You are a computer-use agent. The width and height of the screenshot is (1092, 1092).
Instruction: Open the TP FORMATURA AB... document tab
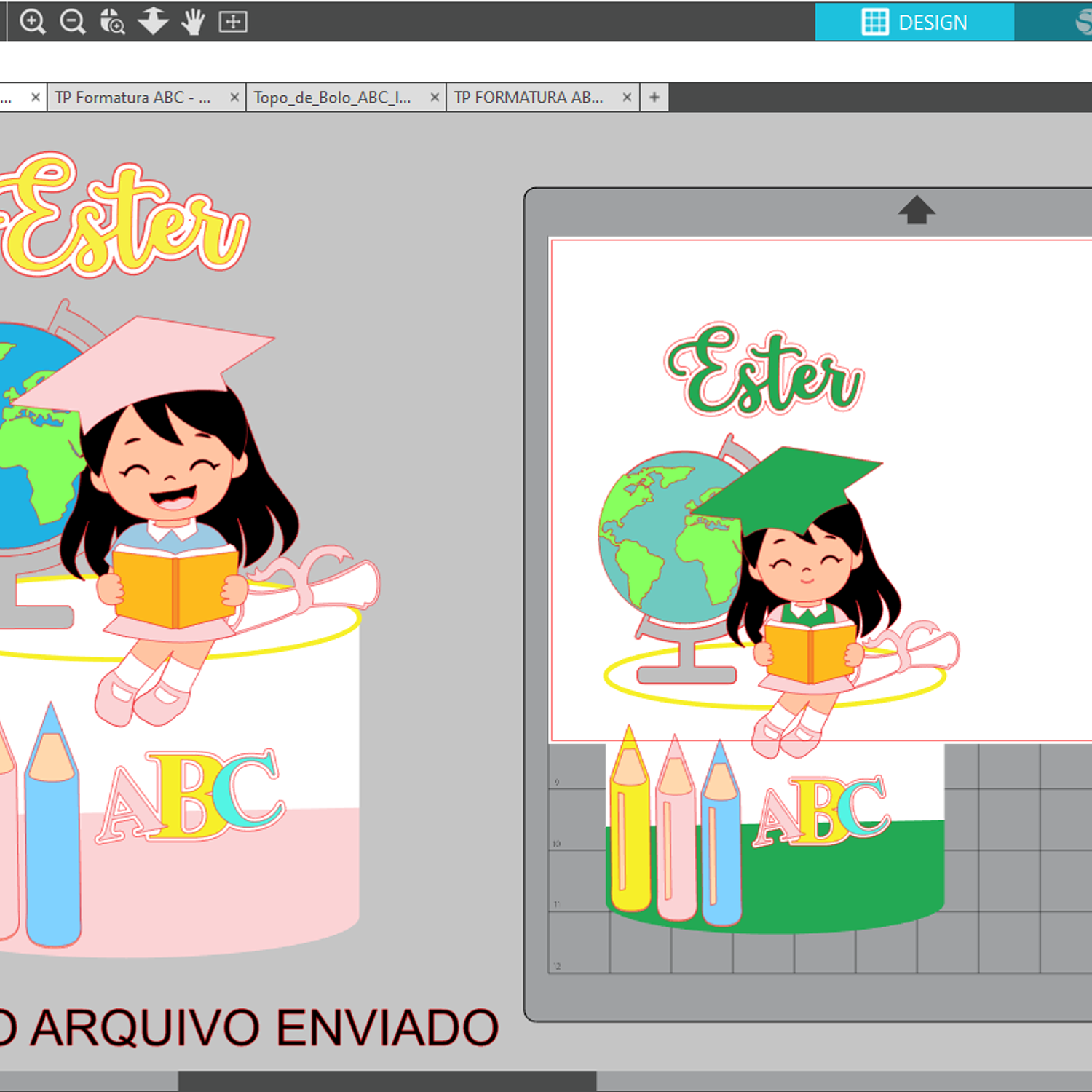tap(529, 98)
